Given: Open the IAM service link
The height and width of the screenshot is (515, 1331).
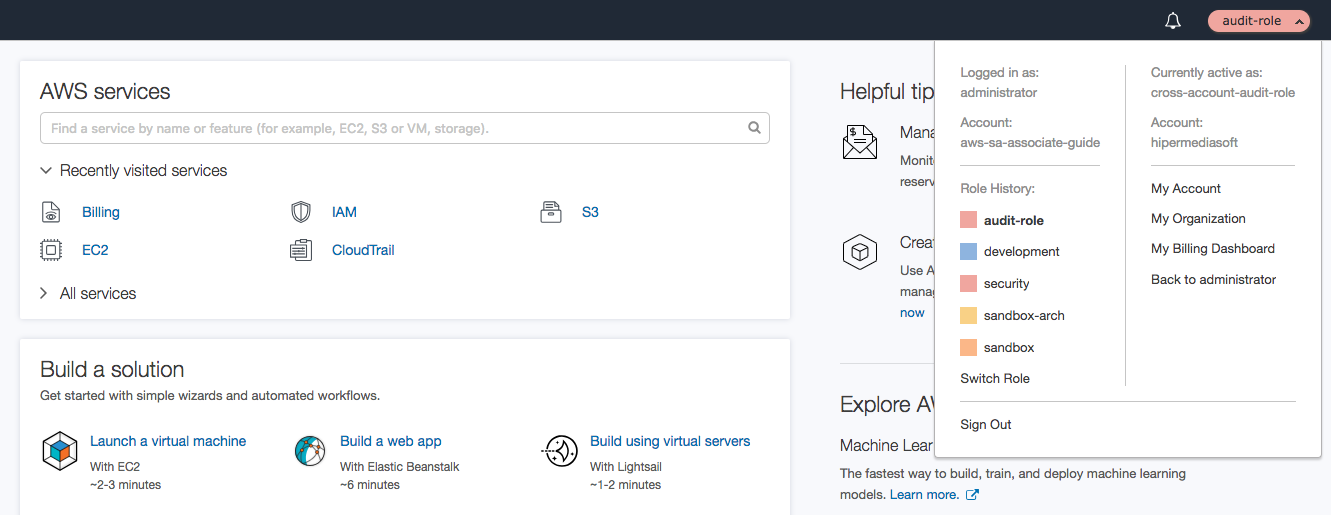Looking at the screenshot, I should point(344,212).
